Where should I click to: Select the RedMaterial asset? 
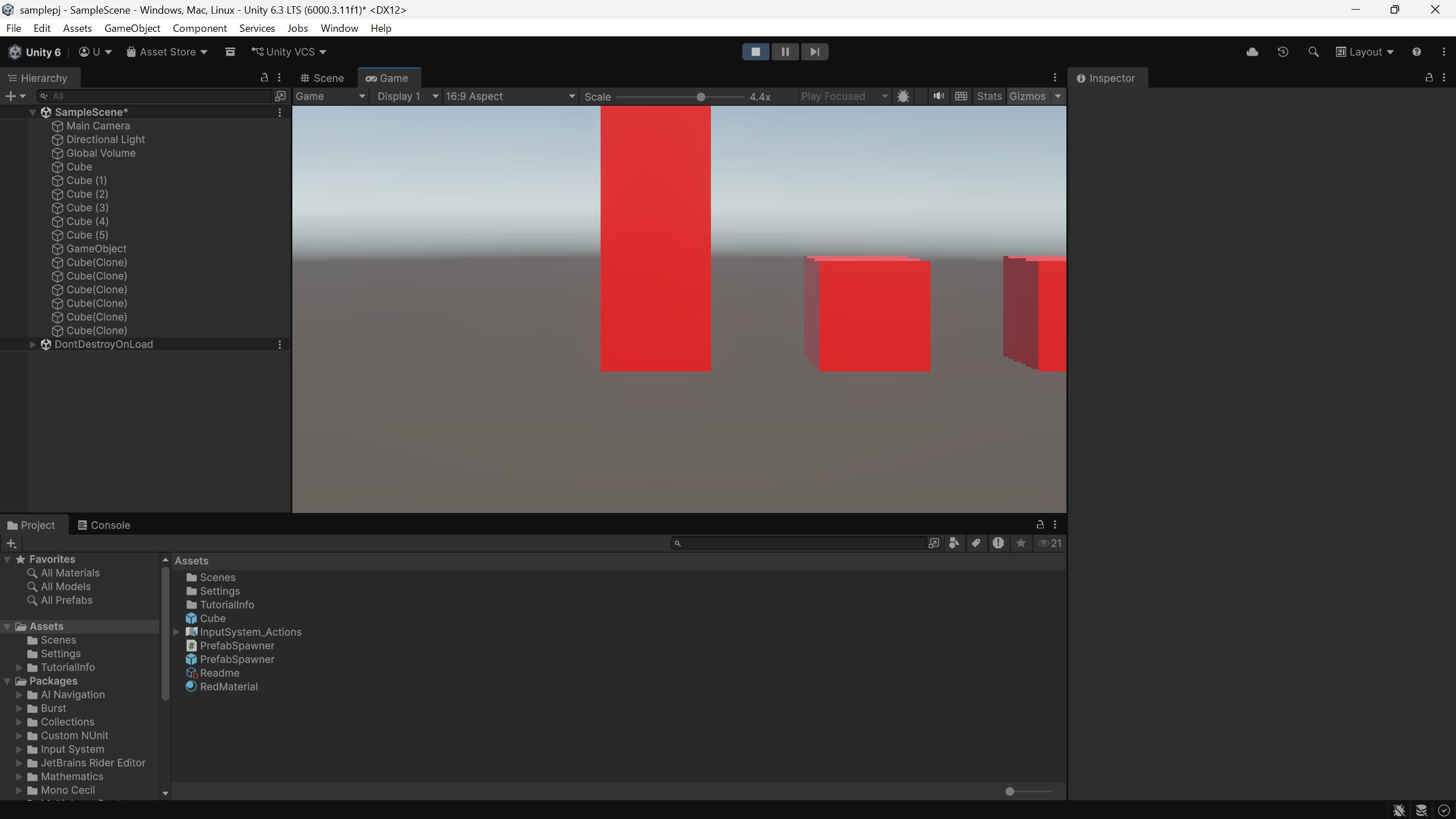[228, 686]
